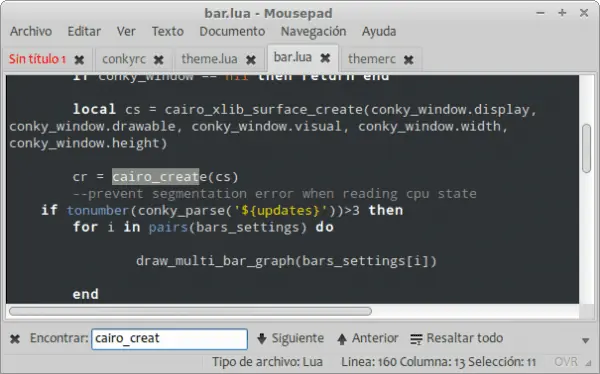This screenshot has height=374, width=600.
Task: Minimize the Mousepad window
Action: pyautogui.click(x=540, y=13)
